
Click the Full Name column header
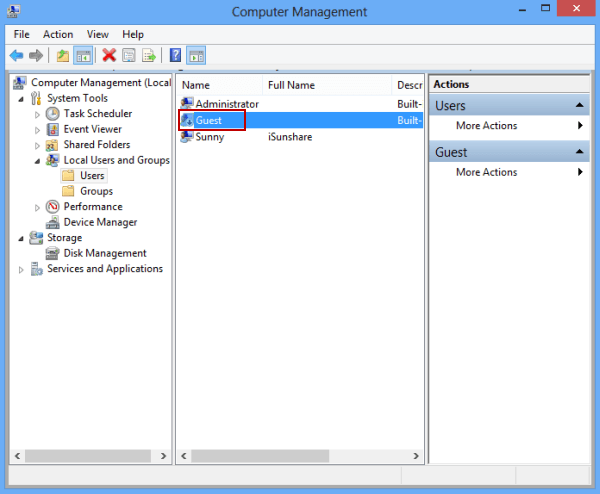(291, 86)
